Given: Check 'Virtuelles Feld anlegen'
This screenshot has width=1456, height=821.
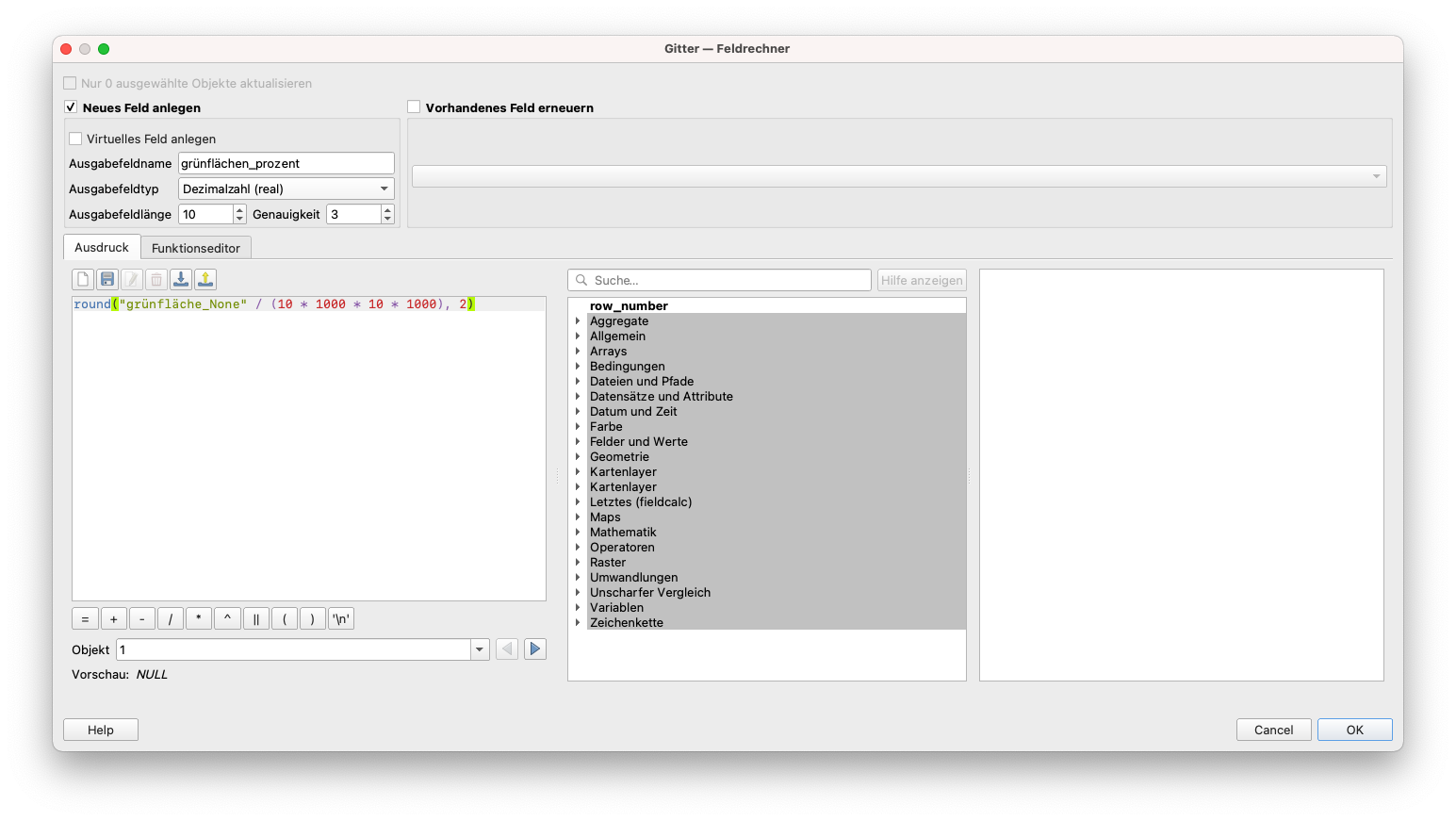Looking at the screenshot, I should coord(75,139).
